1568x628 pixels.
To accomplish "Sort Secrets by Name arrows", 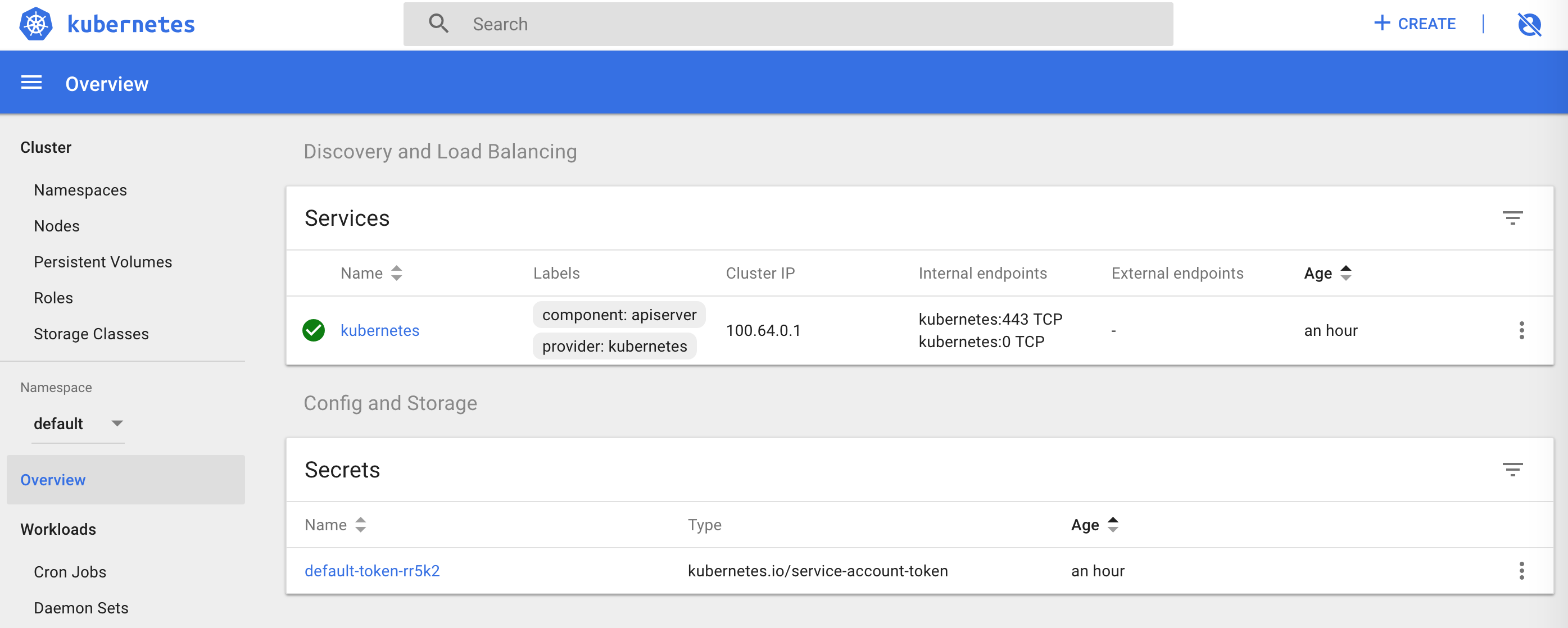I will 360,525.
